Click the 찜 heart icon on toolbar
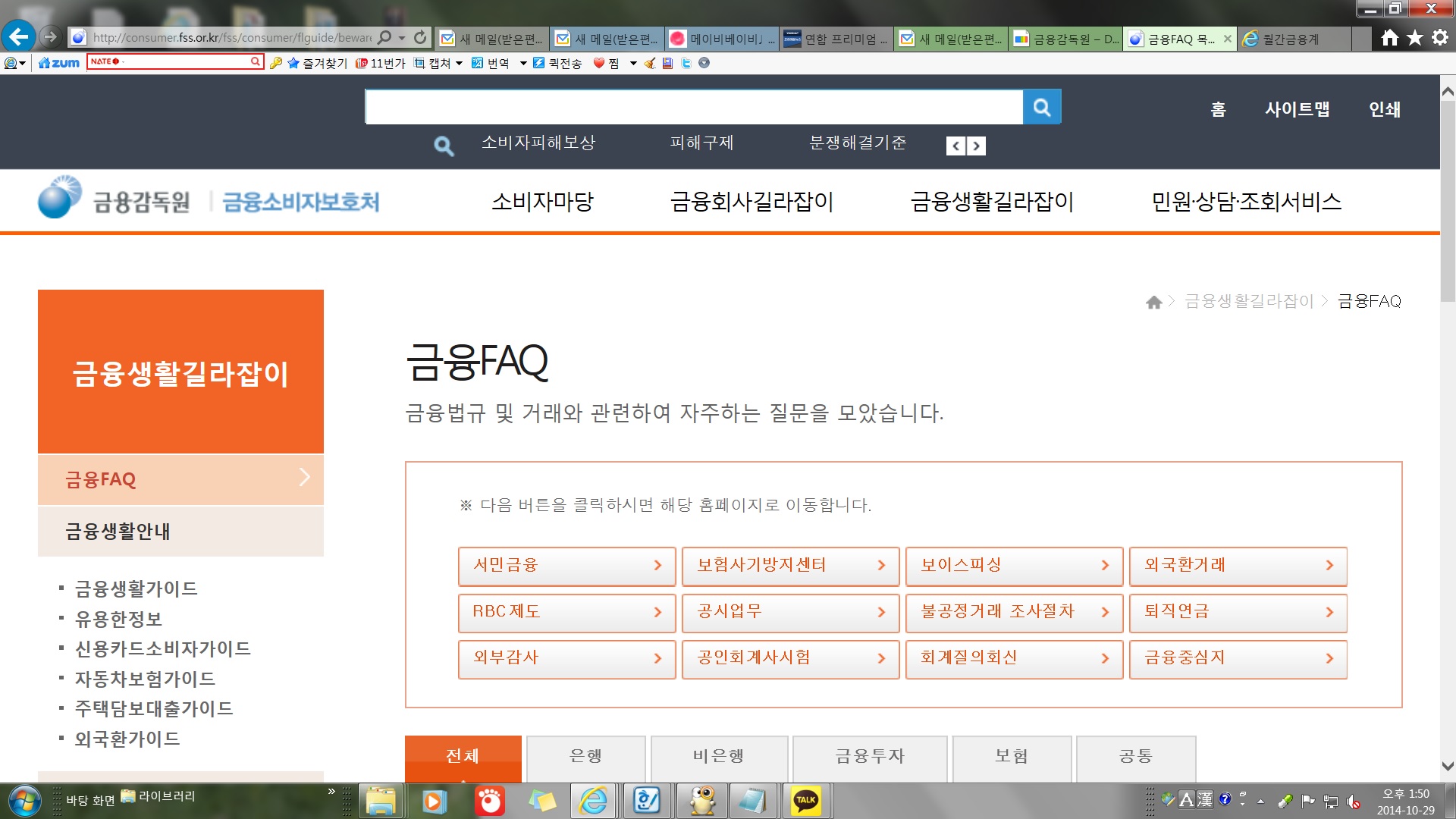Viewport: 1456px width, 819px height. 599,63
